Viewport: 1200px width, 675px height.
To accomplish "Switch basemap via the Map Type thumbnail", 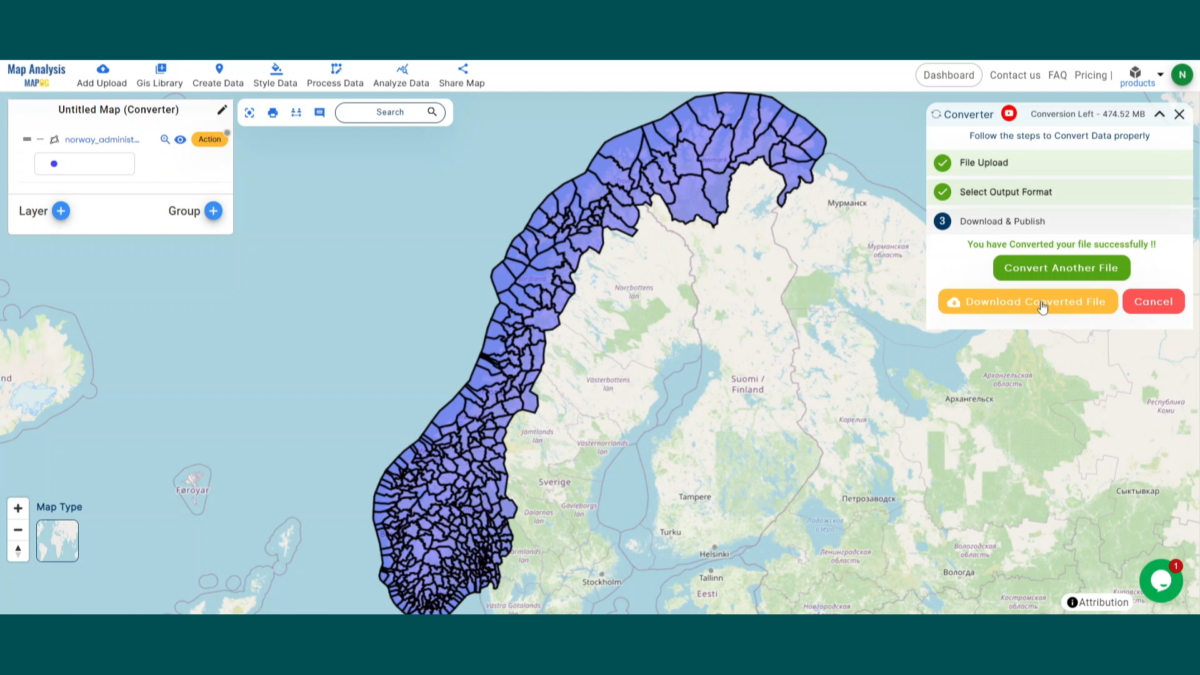I will [x=57, y=541].
